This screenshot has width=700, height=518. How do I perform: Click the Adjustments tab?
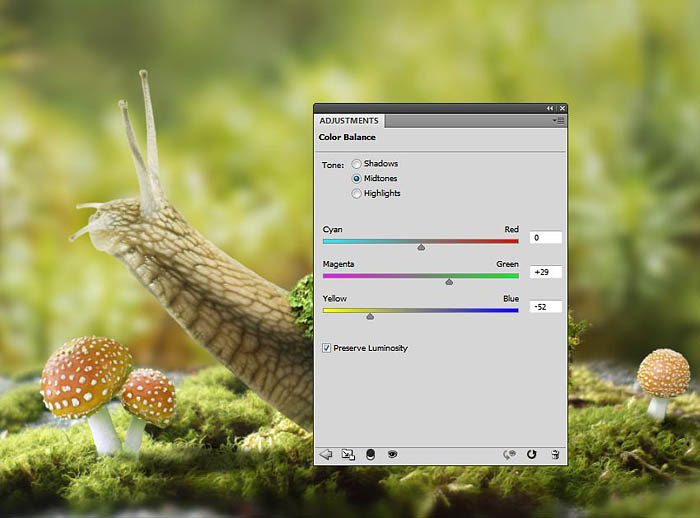349,121
